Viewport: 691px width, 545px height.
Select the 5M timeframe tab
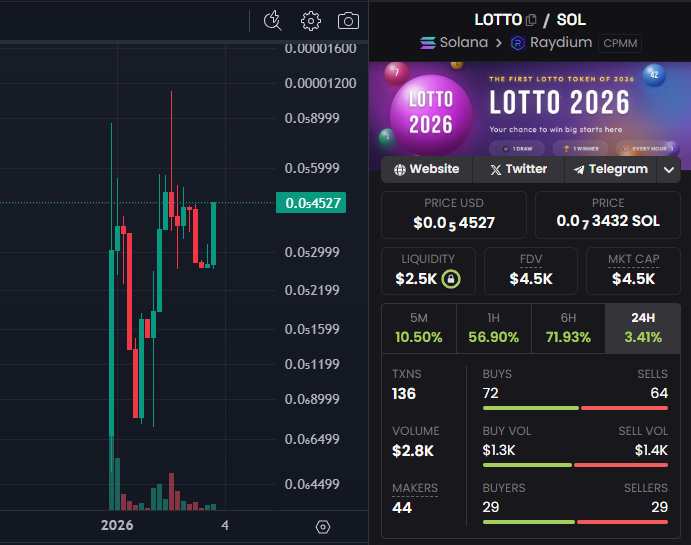419,328
